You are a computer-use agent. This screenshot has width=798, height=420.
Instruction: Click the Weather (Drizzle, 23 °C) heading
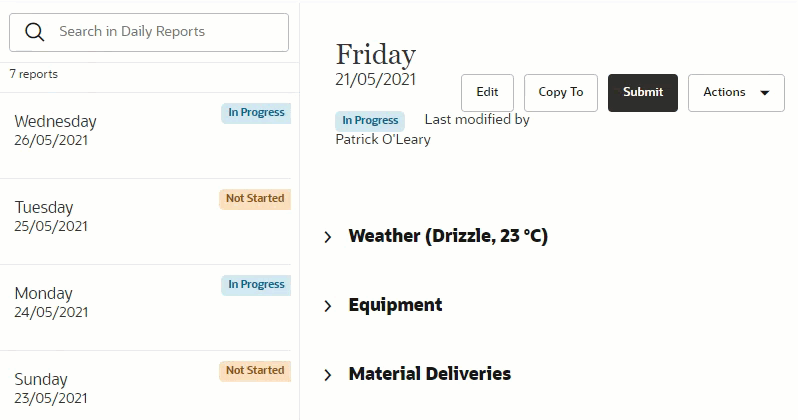tap(448, 237)
